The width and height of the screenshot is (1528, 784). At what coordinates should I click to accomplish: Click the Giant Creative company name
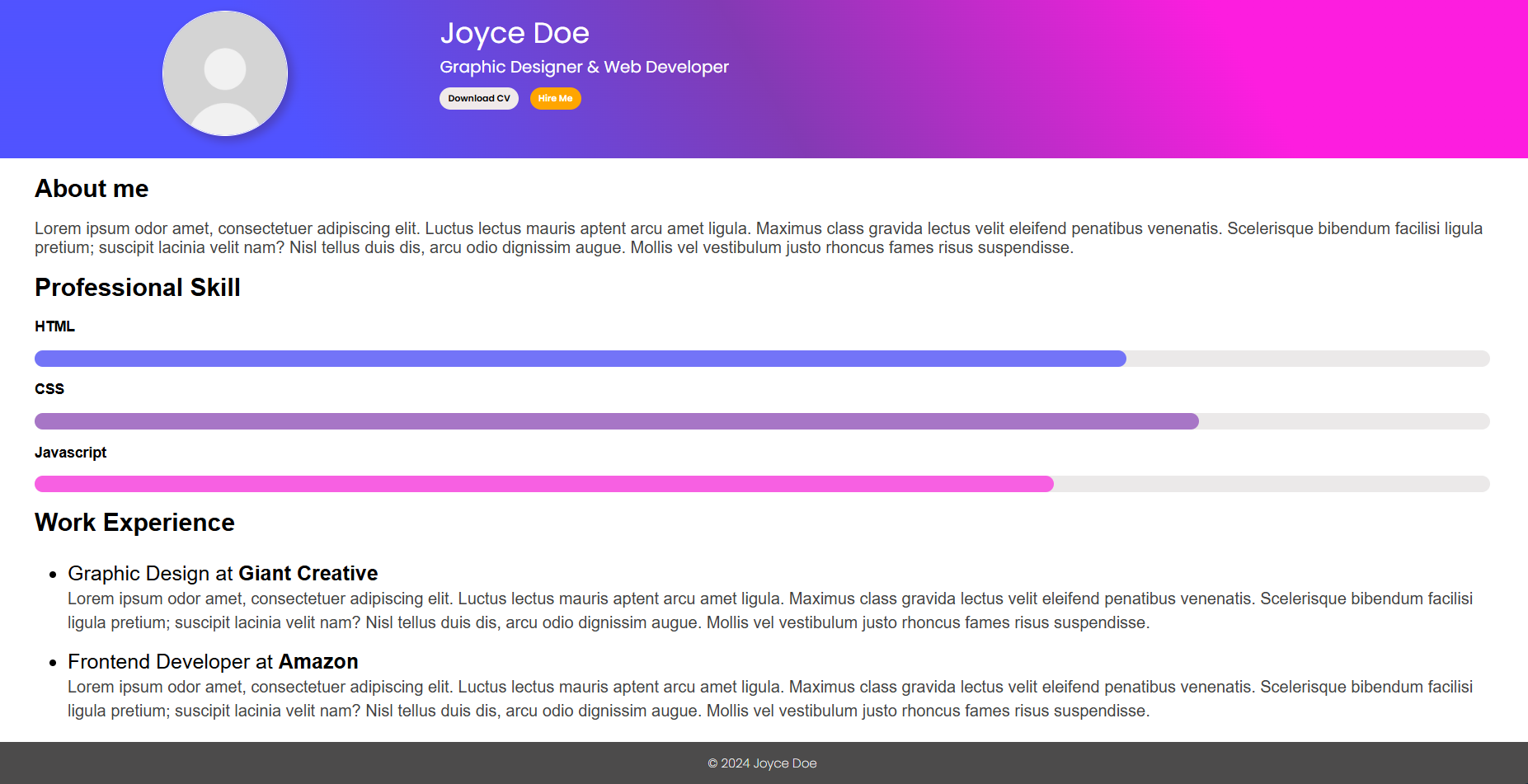[307, 573]
